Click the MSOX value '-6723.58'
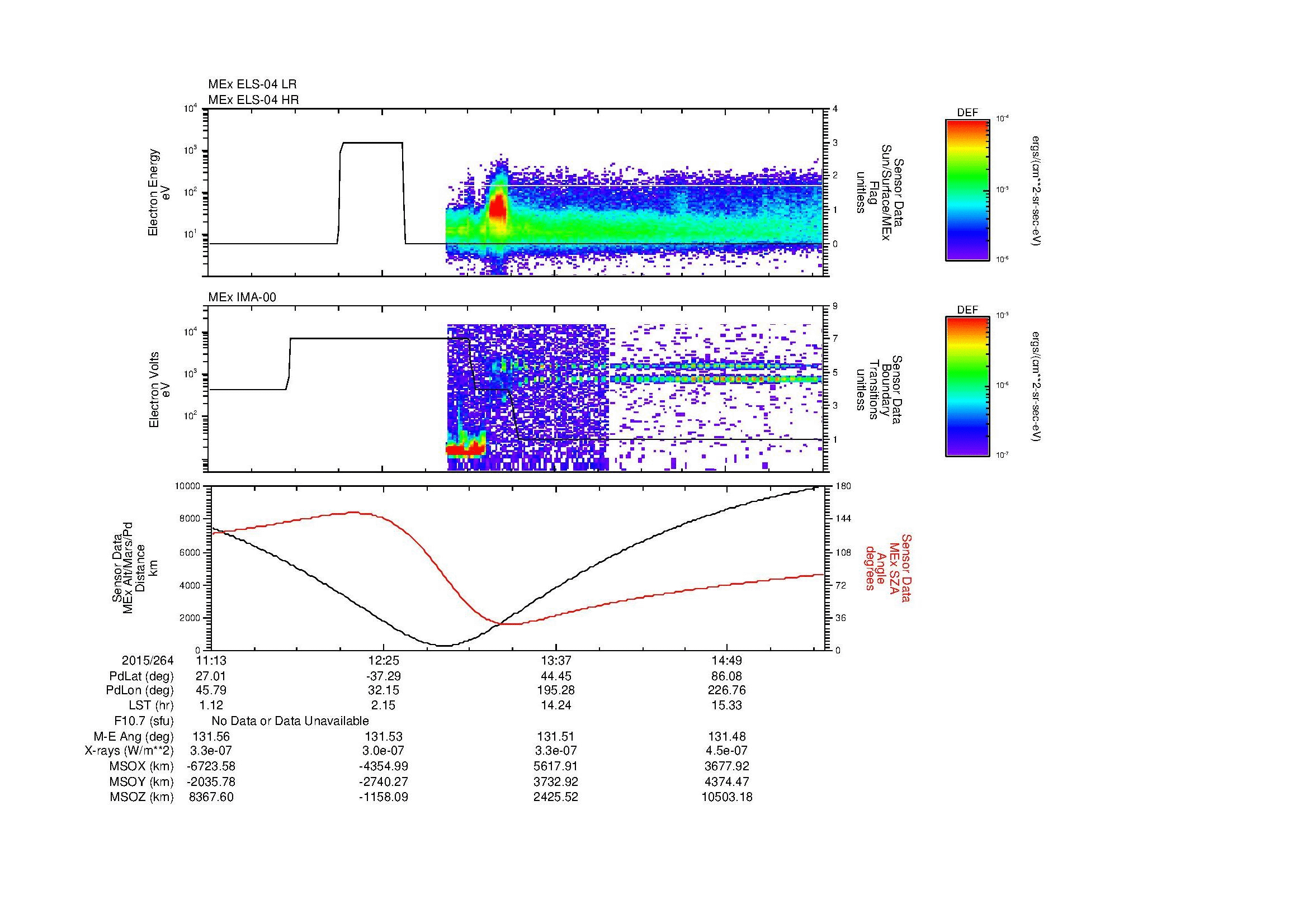Viewport: 1308px width, 924px height. (x=211, y=766)
